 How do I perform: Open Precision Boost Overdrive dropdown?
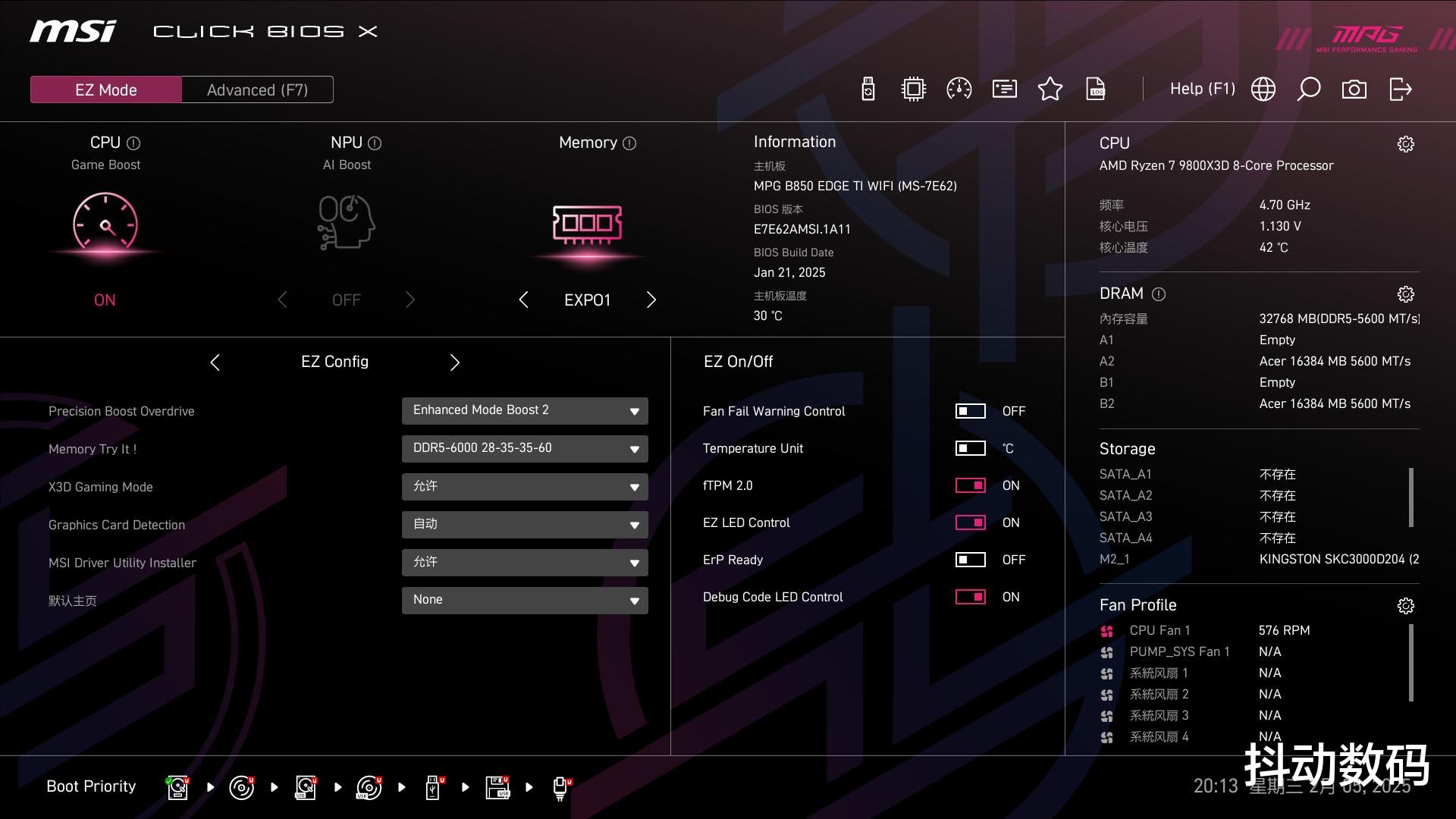525,410
